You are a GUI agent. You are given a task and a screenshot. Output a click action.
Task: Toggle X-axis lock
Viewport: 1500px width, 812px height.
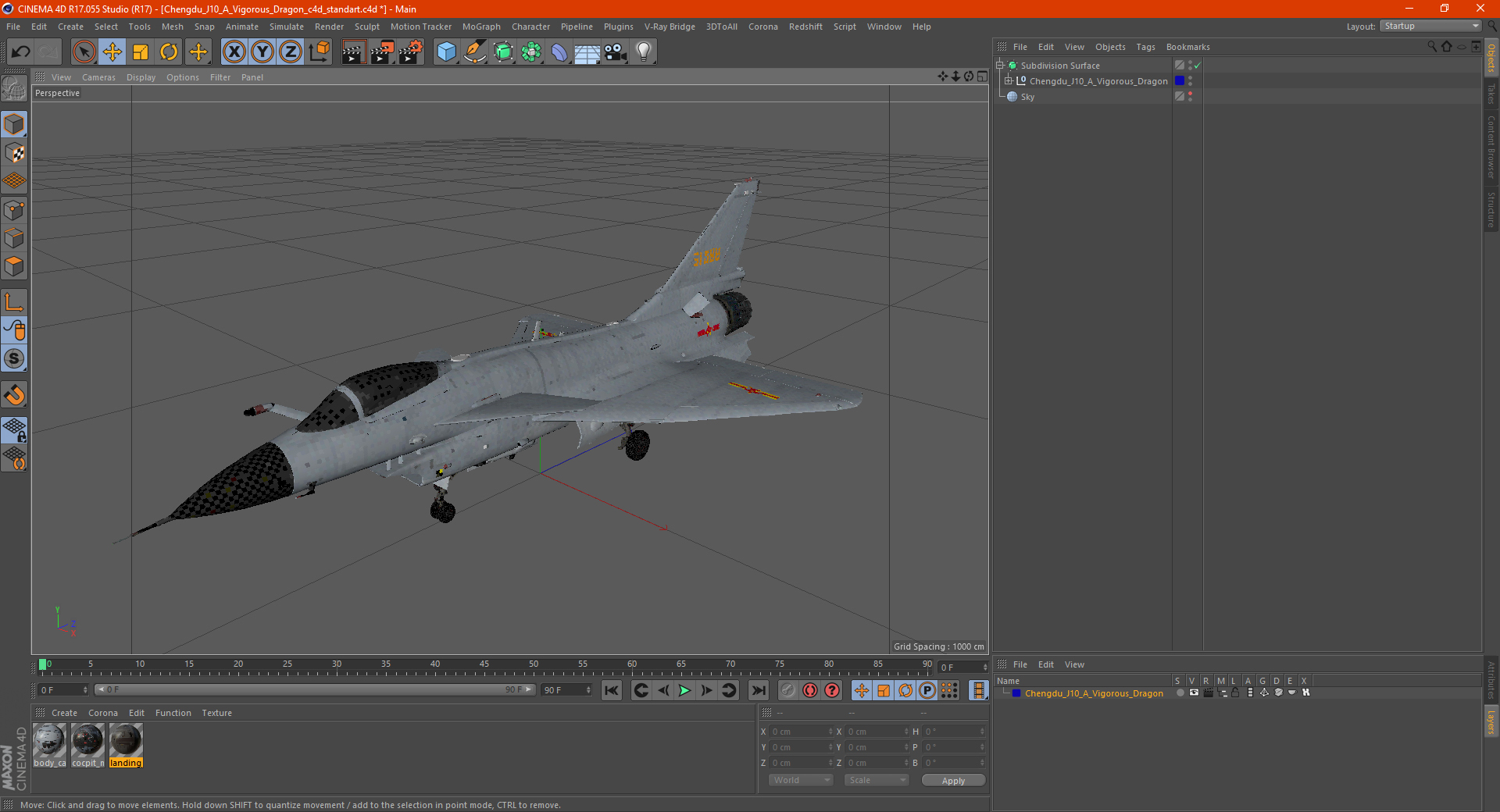point(234,52)
